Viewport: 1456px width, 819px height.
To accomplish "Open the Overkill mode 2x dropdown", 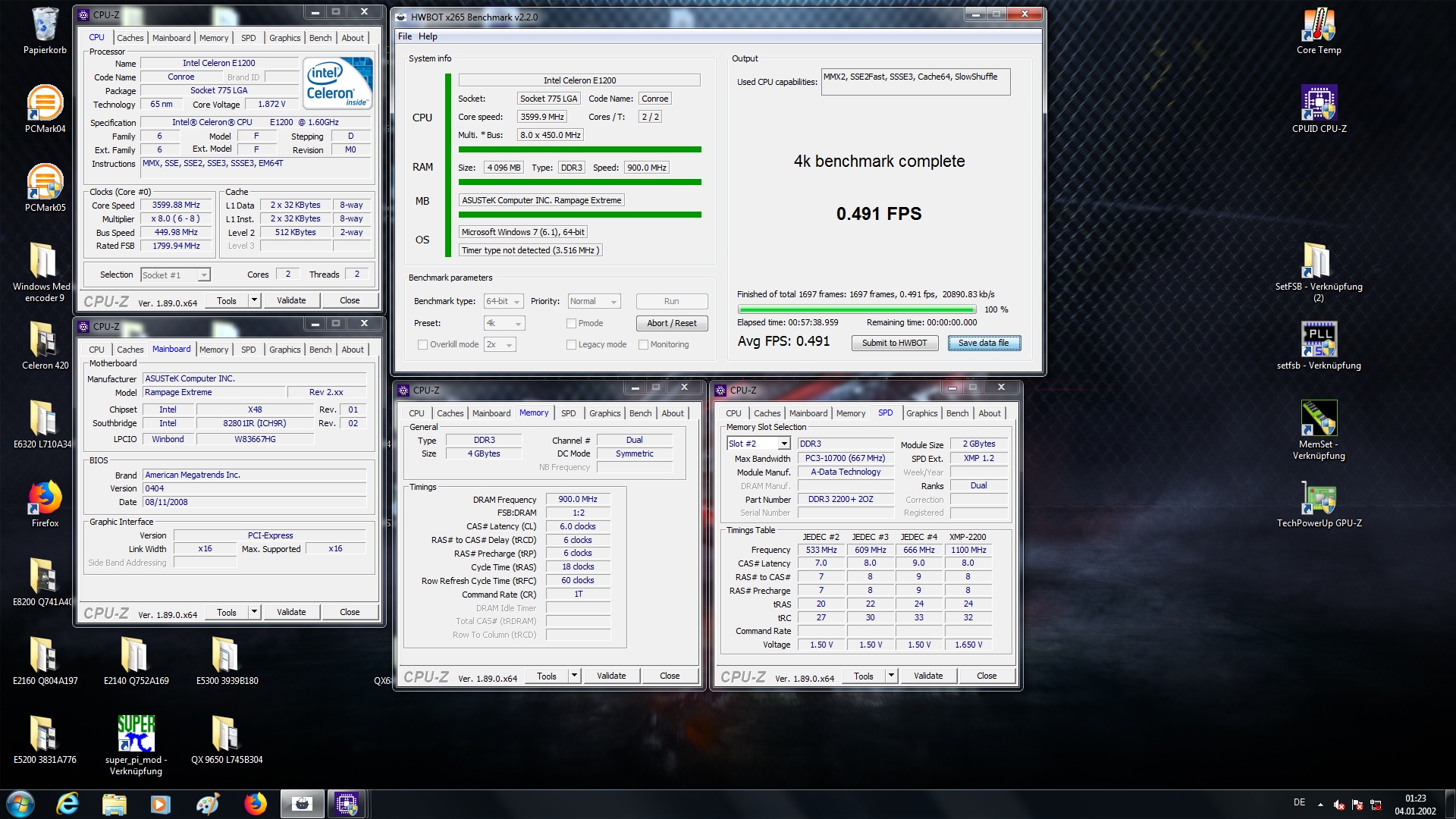I will tap(500, 344).
